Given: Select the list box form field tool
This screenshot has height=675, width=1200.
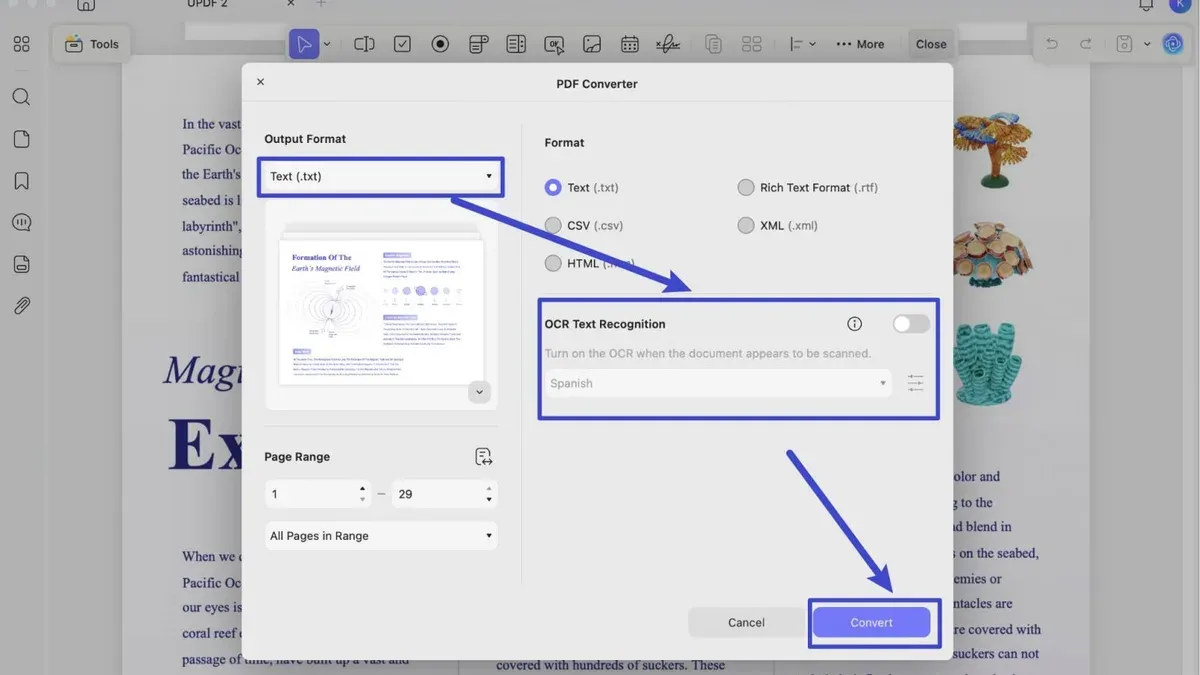Looking at the screenshot, I should 516,44.
